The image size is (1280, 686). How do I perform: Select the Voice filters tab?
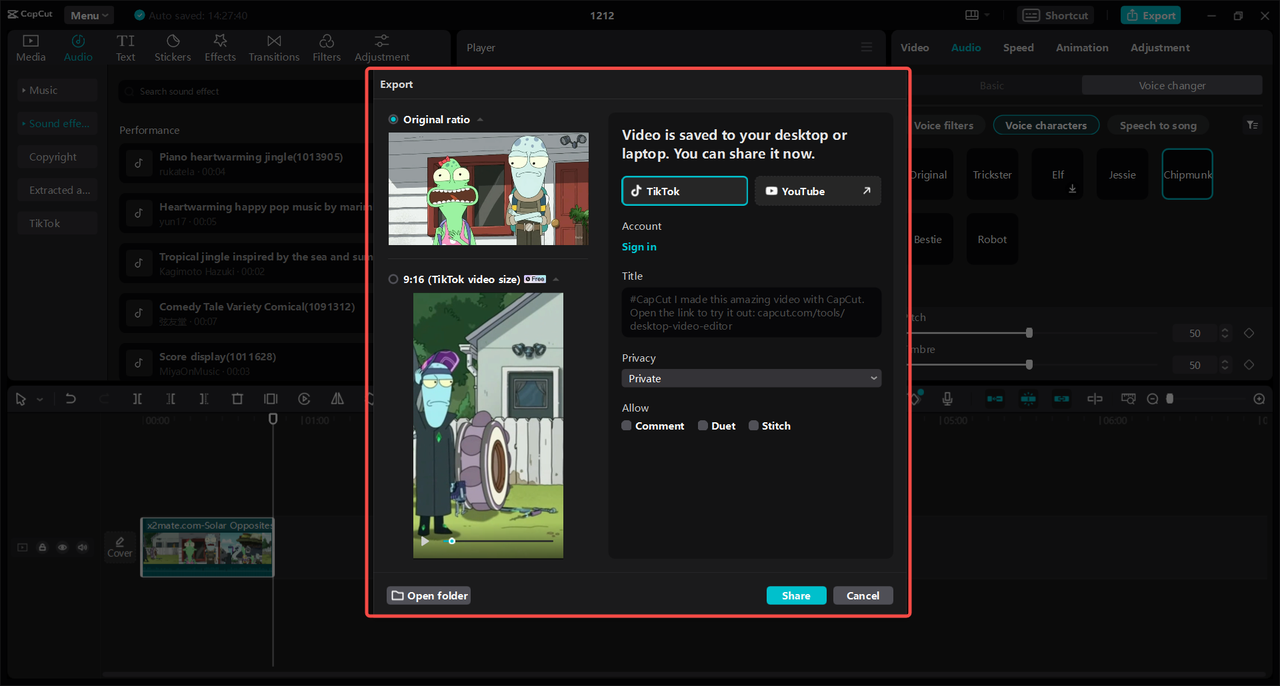(x=943, y=125)
